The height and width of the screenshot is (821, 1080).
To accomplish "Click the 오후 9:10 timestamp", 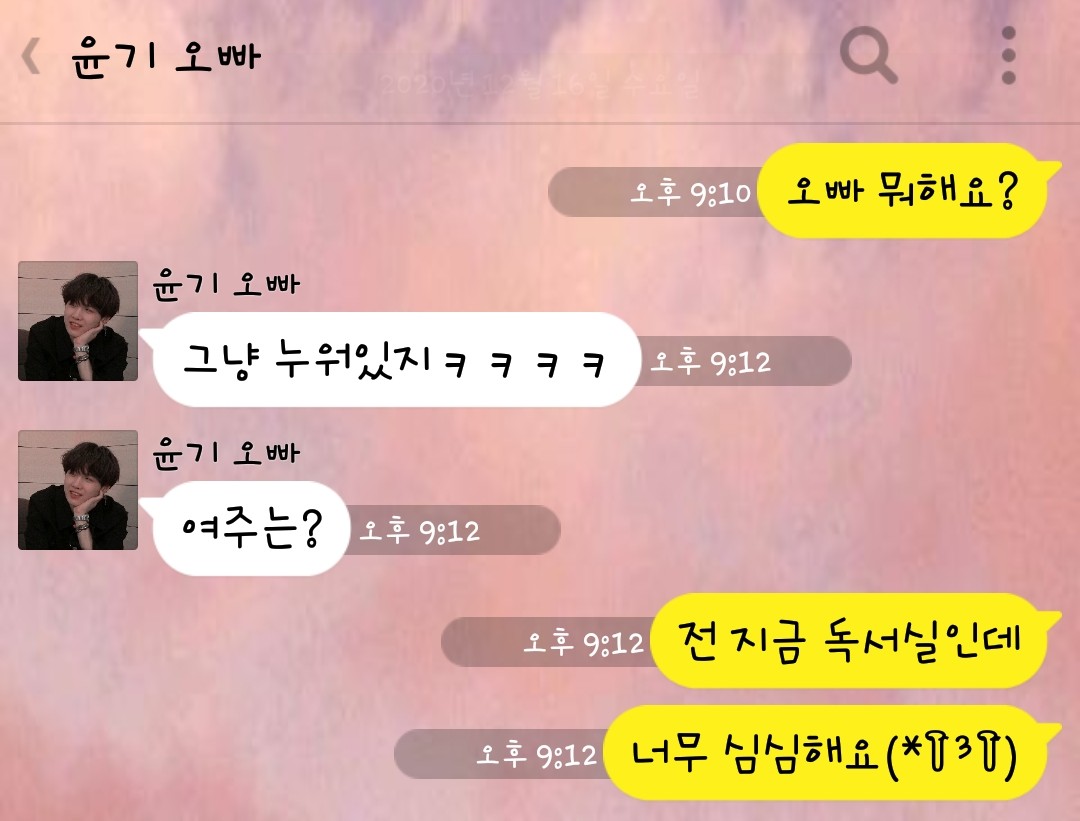I will coord(690,192).
